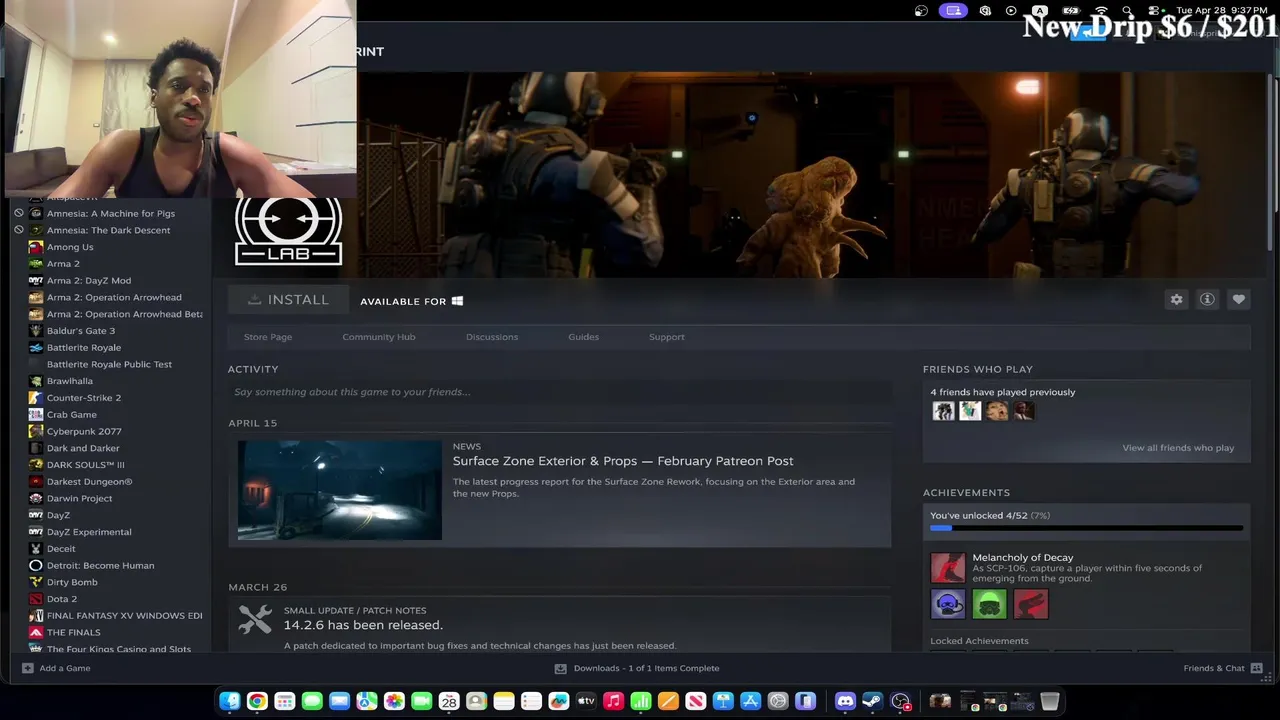Open Photos app from the dock
This screenshot has height=720, width=1280.
coord(394,701)
